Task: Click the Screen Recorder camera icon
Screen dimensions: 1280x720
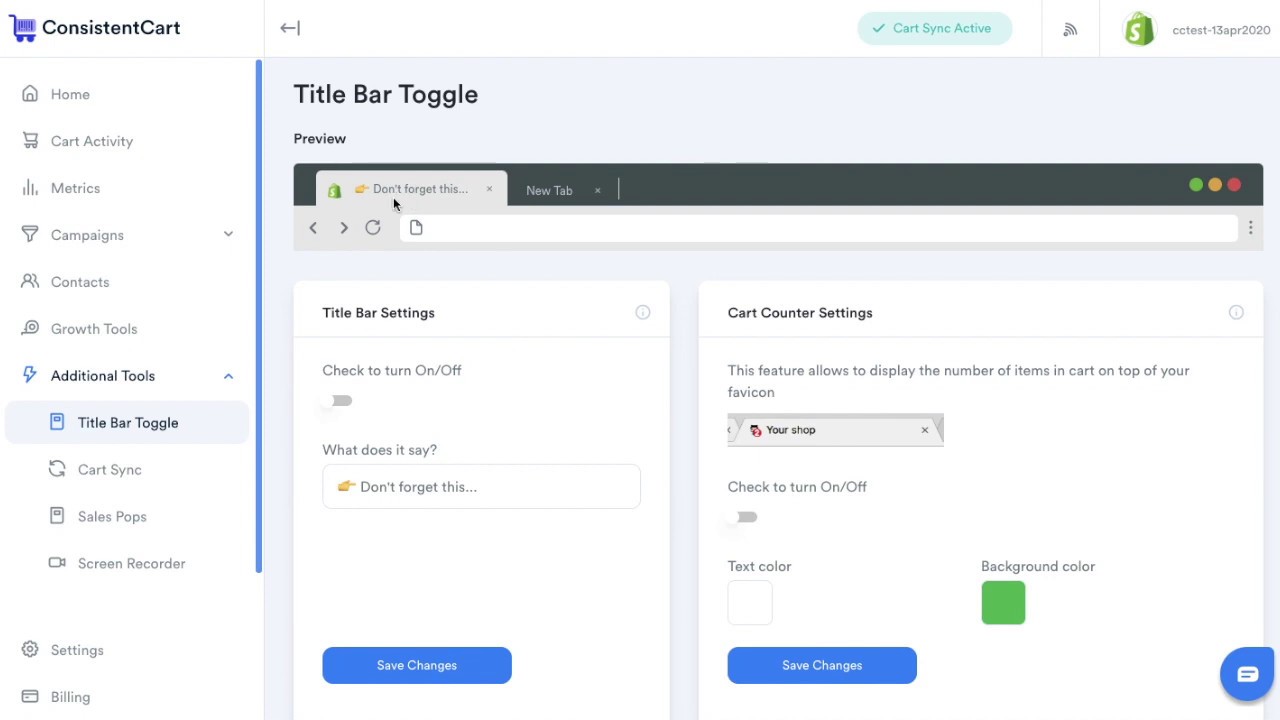Action: click(57, 564)
